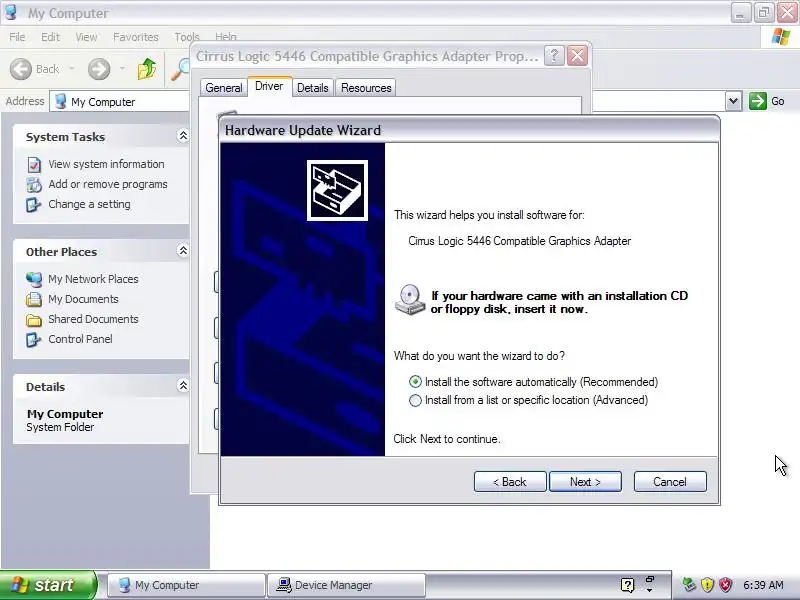
Task: Open the View menu
Action: pyautogui.click(x=86, y=37)
